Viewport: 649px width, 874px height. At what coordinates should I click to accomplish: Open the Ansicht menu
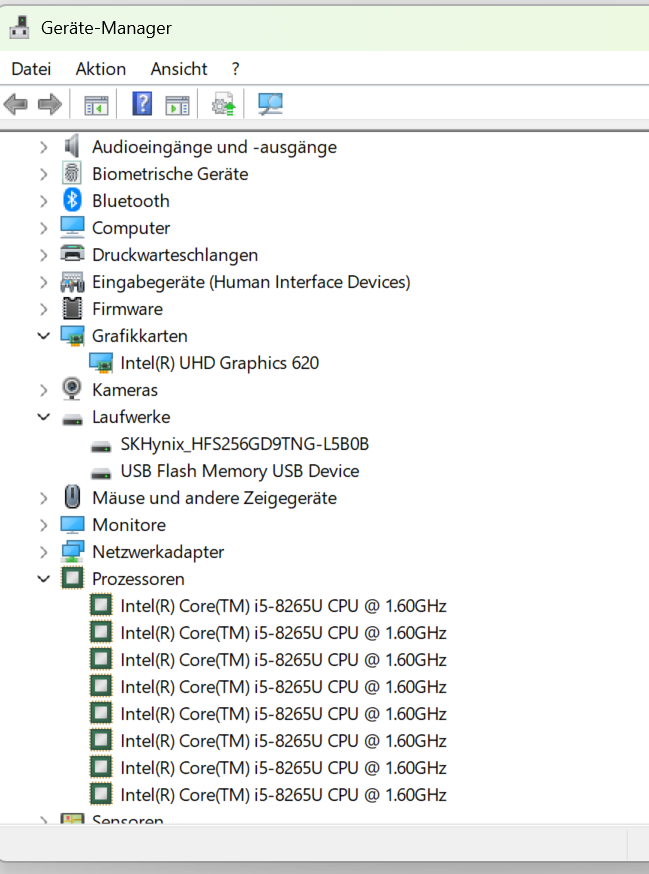179,69
